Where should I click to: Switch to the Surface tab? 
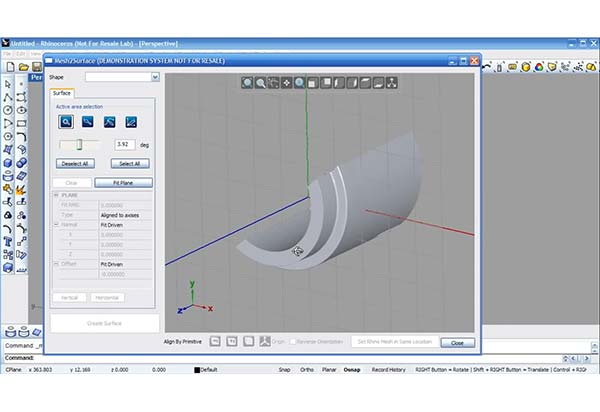tap(61, 93)
